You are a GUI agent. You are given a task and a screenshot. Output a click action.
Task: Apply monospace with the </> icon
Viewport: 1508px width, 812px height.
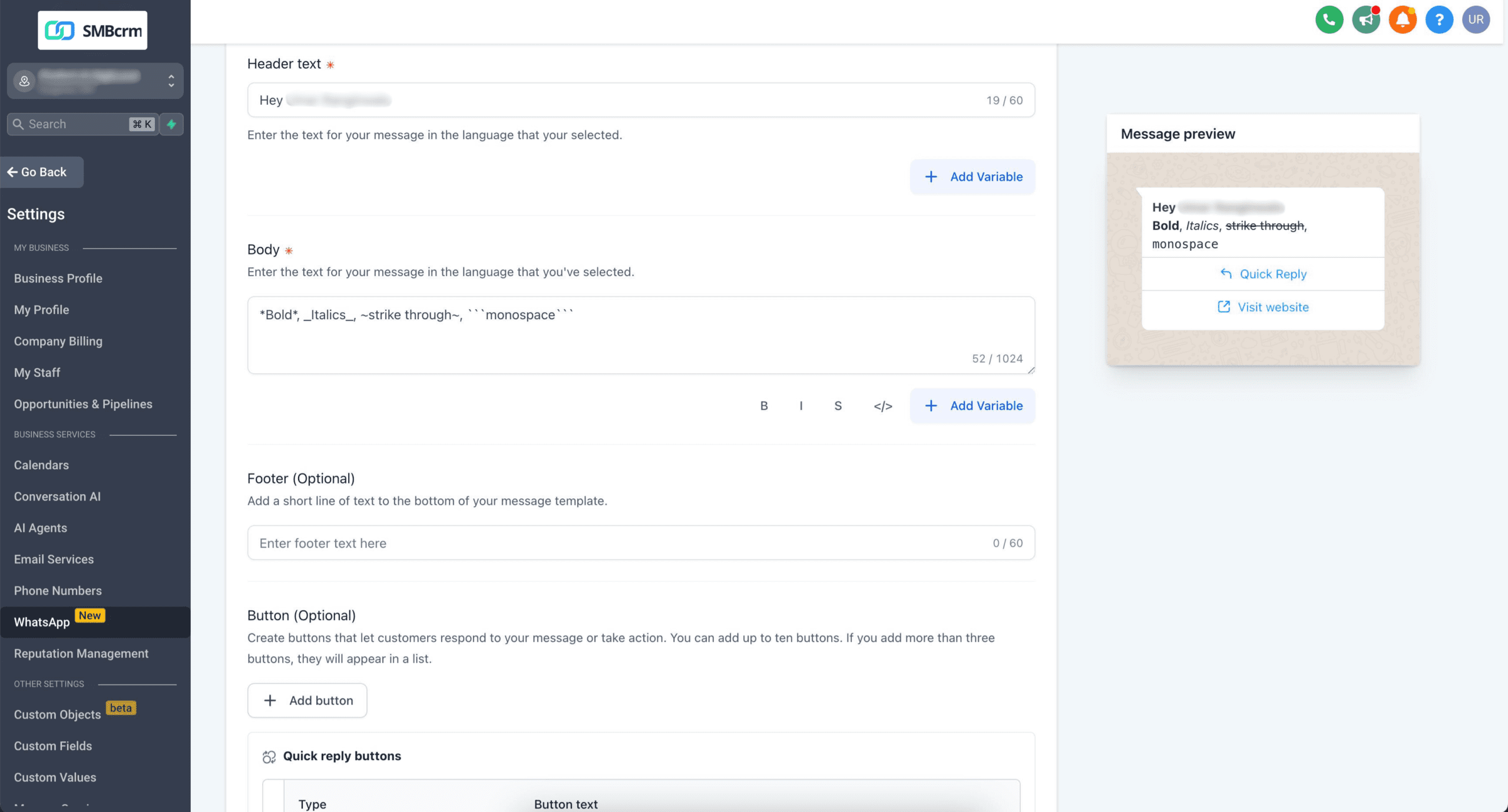tap(883, 406)
